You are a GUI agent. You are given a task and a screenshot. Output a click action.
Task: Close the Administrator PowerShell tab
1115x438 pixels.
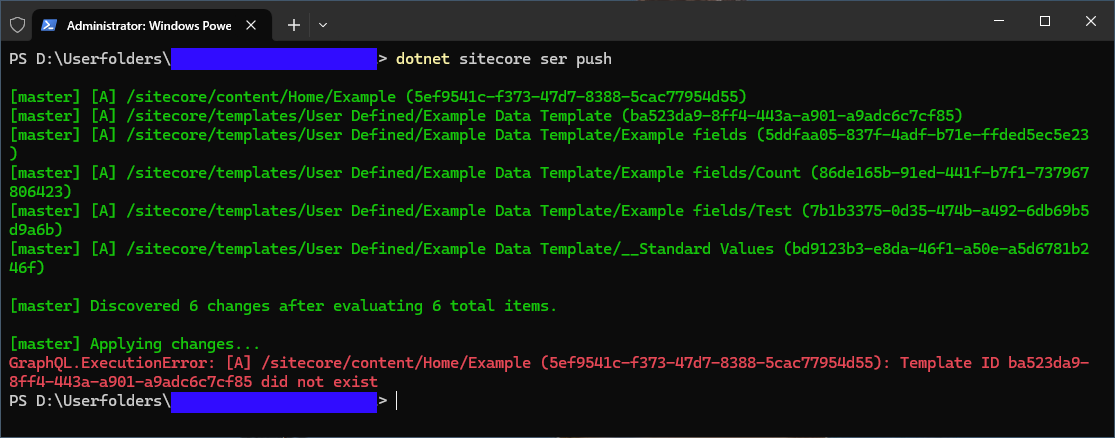250,25
